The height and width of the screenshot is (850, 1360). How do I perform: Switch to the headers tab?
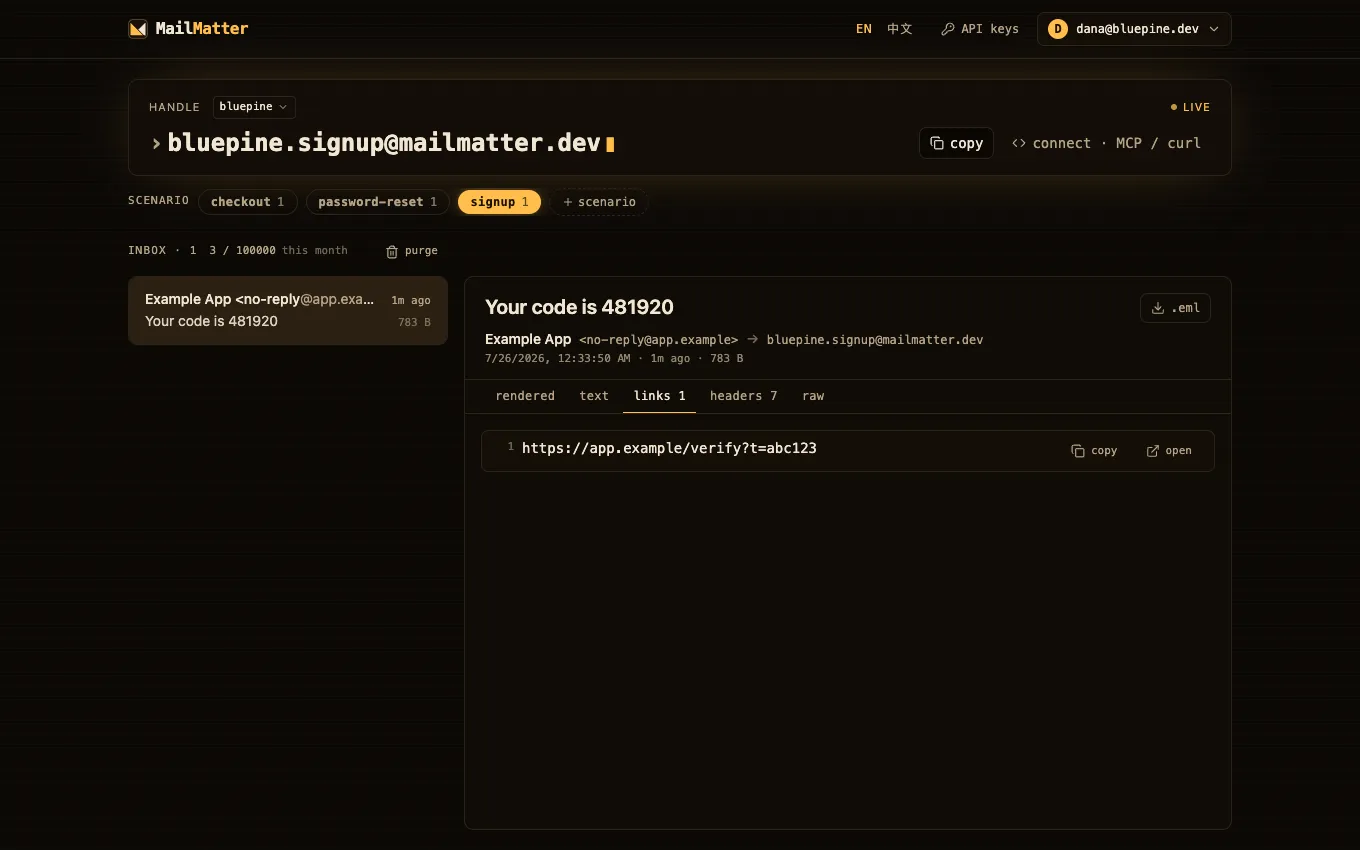[x=743, y=396]
